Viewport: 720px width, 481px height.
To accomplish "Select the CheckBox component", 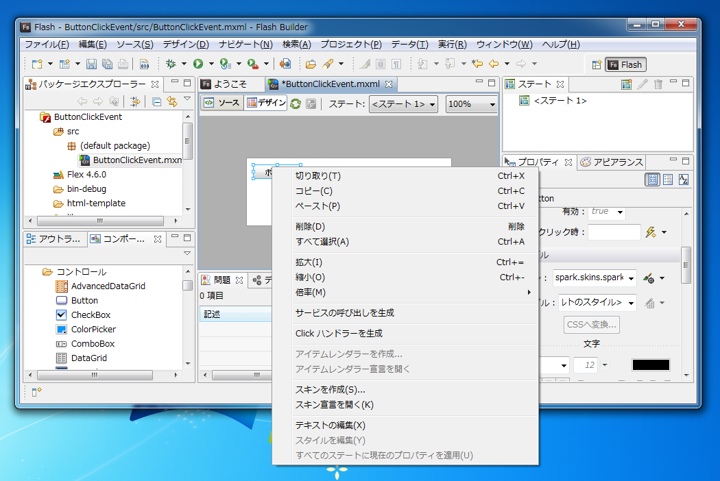I will point(84,315).
